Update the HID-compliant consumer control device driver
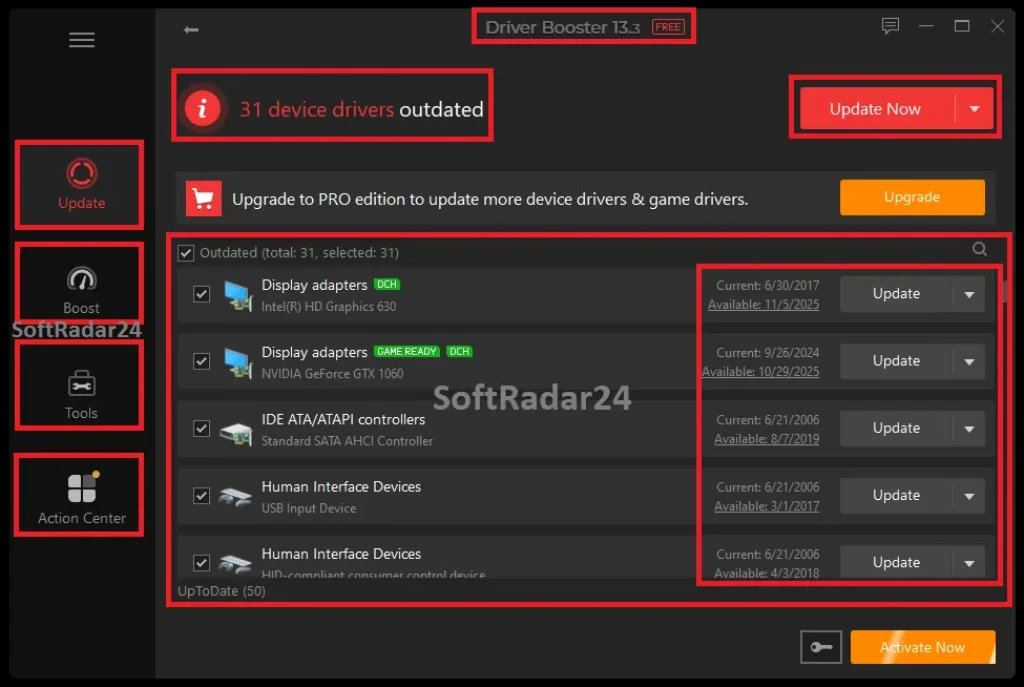Viewport: 1024px width, 687px height. (897, 562)
